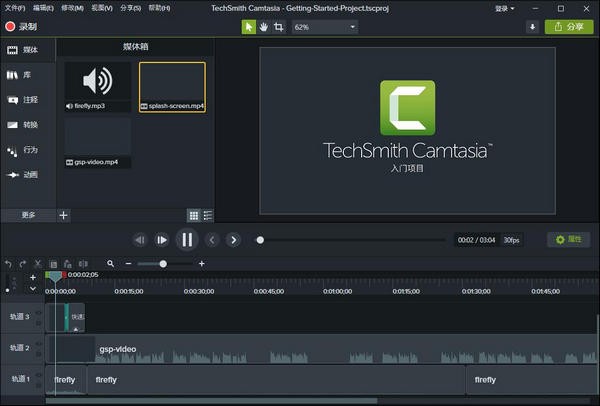Image resolution: width=600 pixels, height=406 pixels.
Task: Click the green 分享 share button
Action: click(x=569, y=27)
